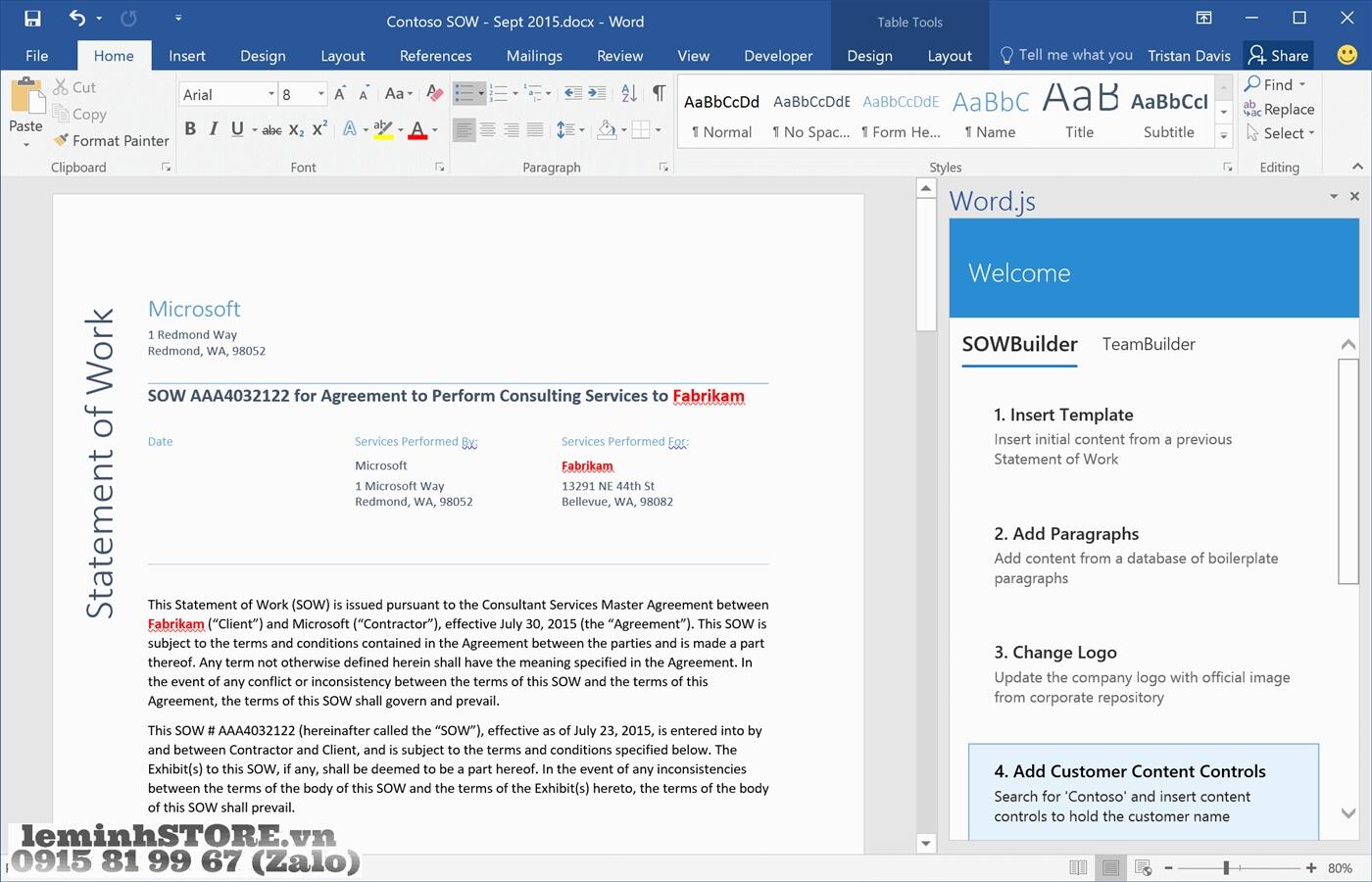Save the document with the floppy disk icon
This screenshot has width=1372, height=882.
click(x=32, y=19)
